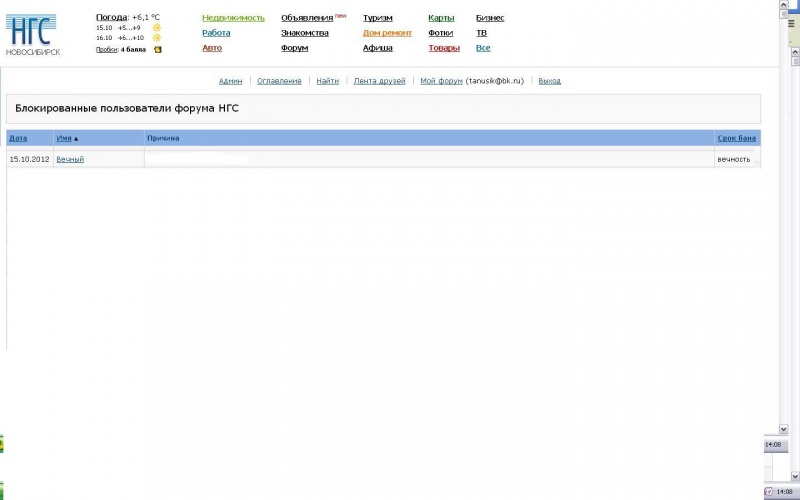Screen dimensions: 800x500
Task: Open the Пробки traffic link
Action: point(107,49)
